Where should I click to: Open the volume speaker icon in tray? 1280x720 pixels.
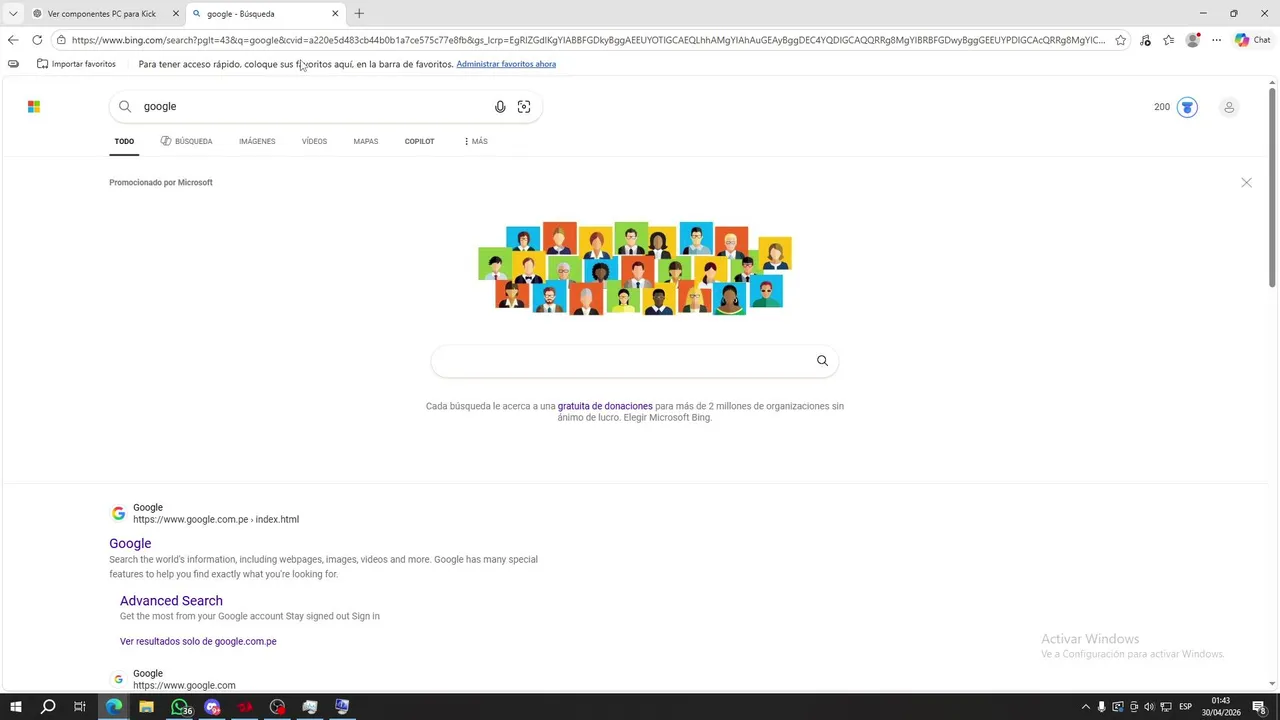click(1149, 707)
